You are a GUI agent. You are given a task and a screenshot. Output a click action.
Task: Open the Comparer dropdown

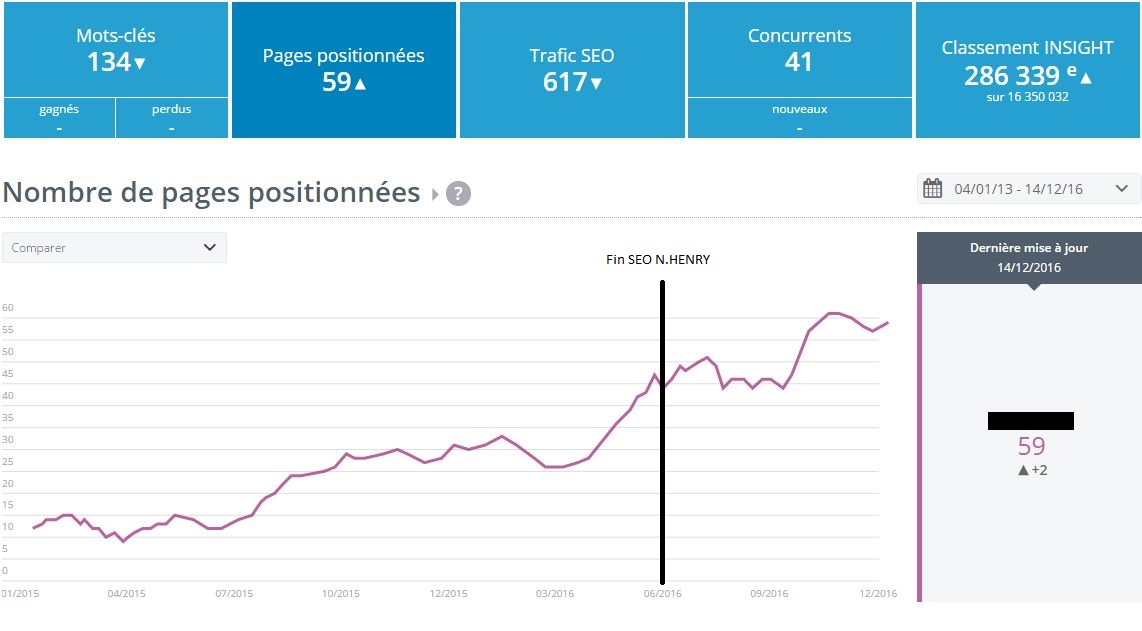pos(114,247)
